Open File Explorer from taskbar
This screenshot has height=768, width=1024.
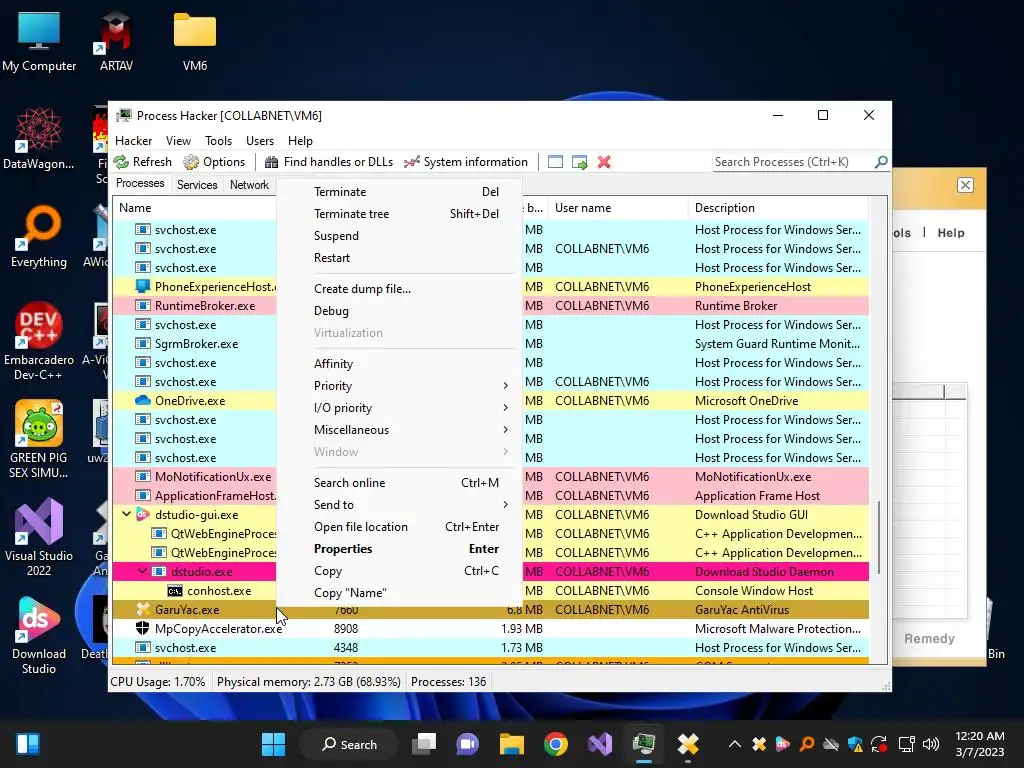(512, 744)
